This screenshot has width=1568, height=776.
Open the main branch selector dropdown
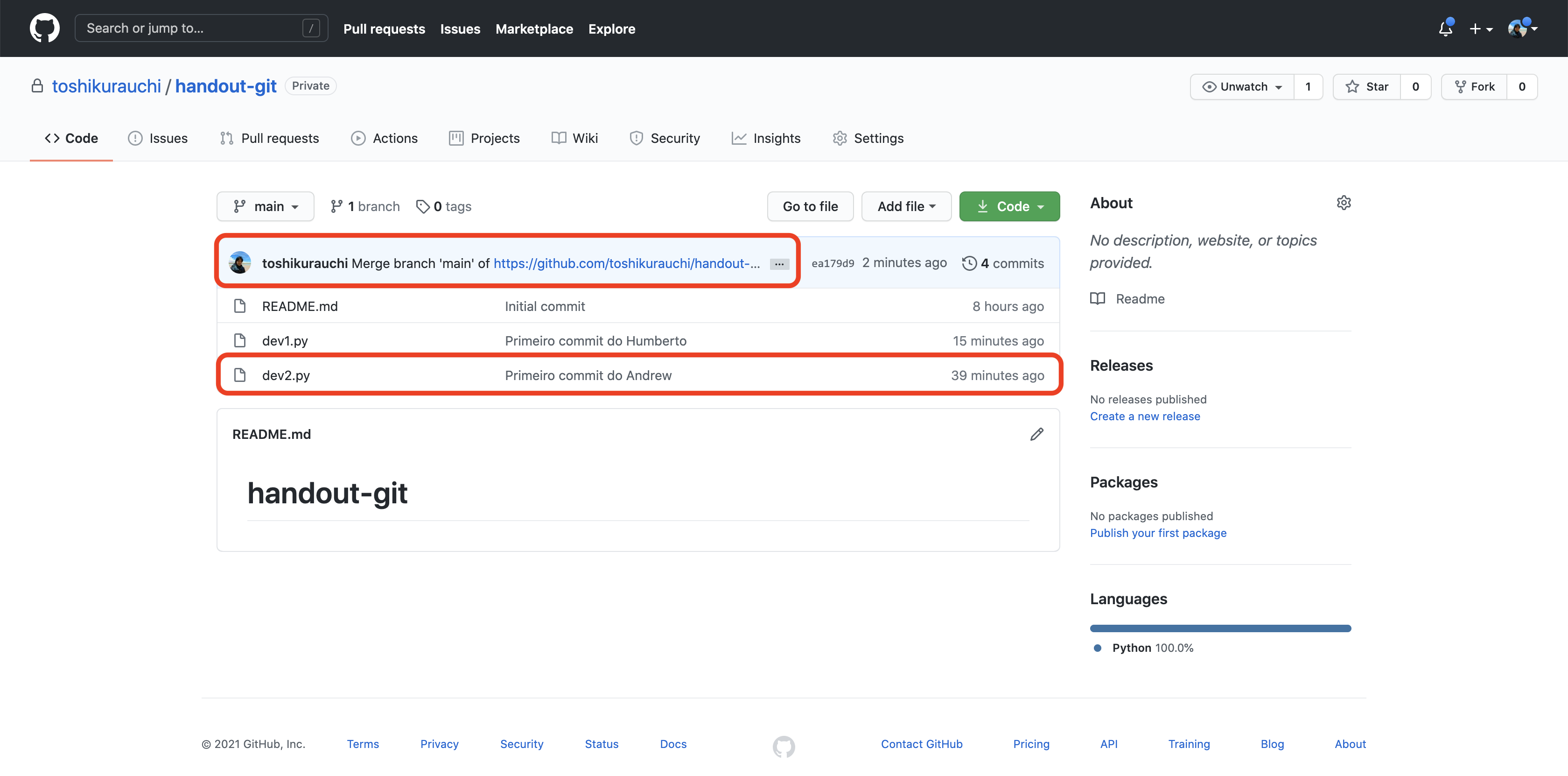266,206
